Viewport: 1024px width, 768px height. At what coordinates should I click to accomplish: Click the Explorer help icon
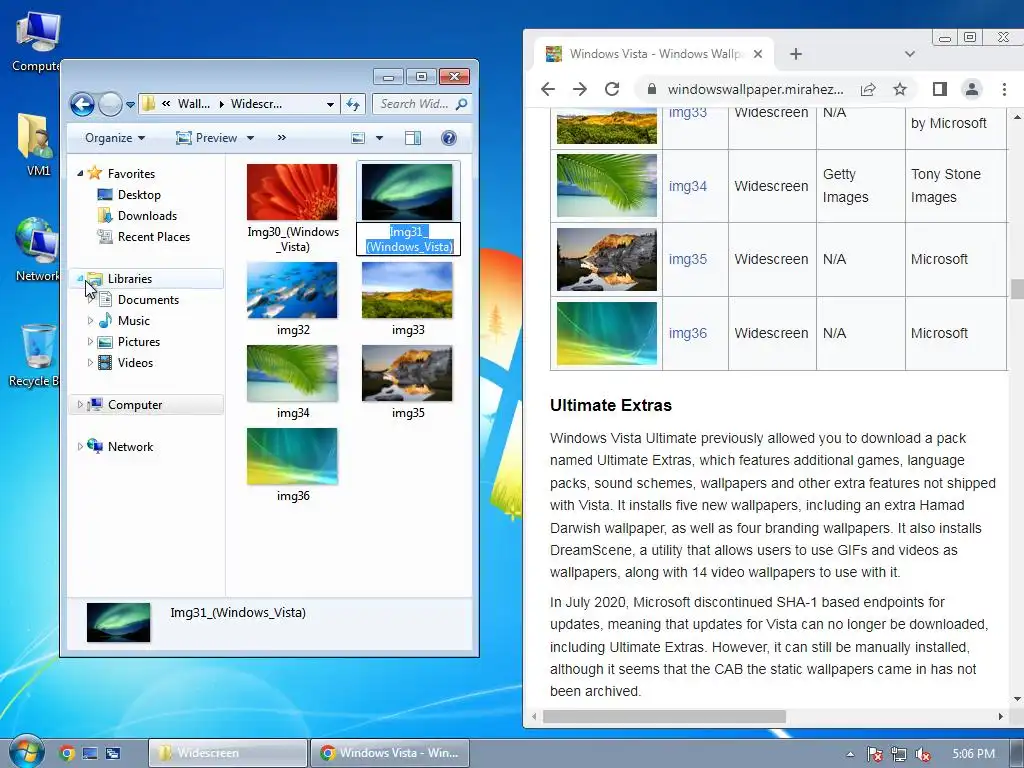coord(449,138)
